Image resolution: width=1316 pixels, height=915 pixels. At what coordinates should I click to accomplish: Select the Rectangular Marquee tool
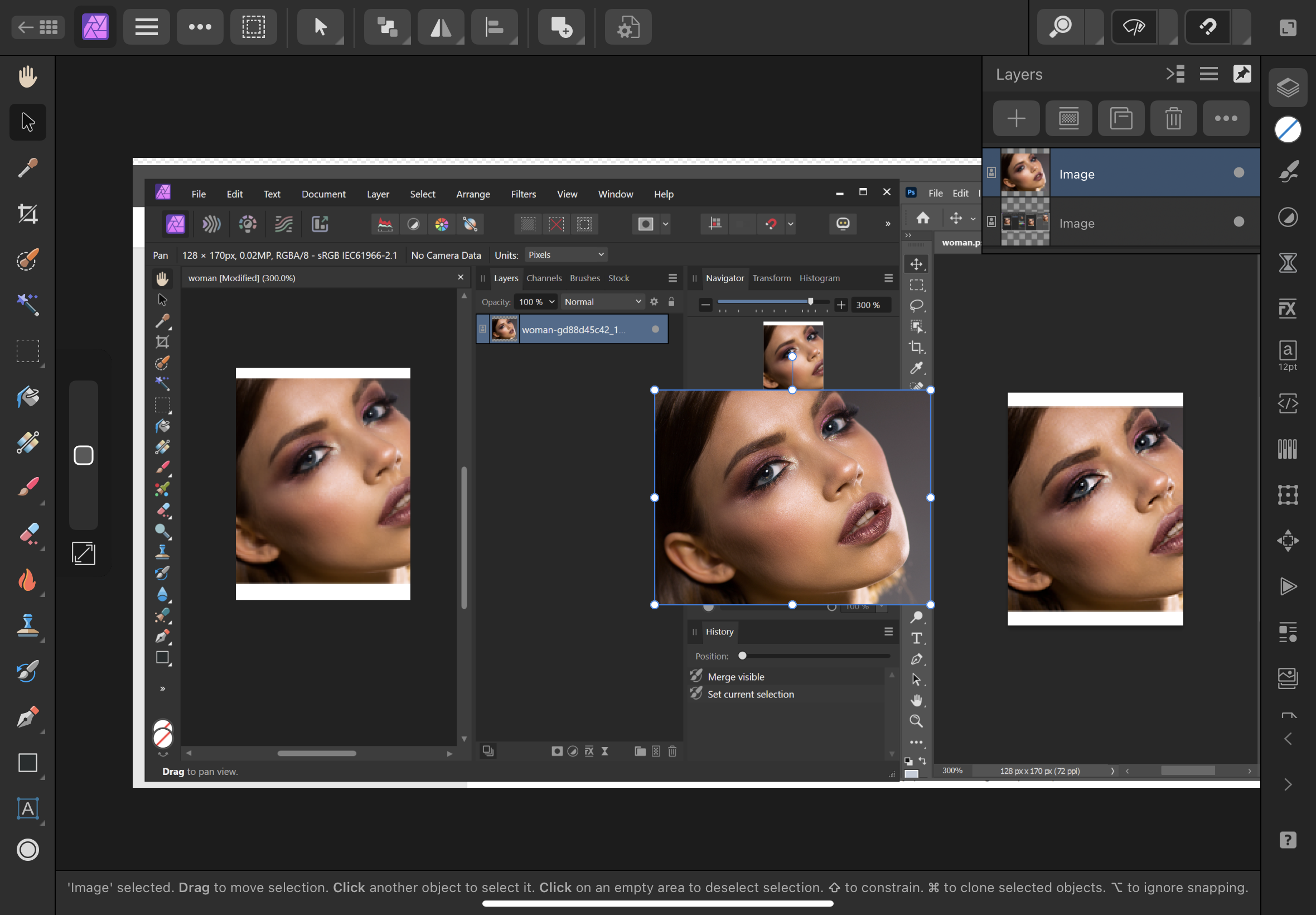[27, 351]
